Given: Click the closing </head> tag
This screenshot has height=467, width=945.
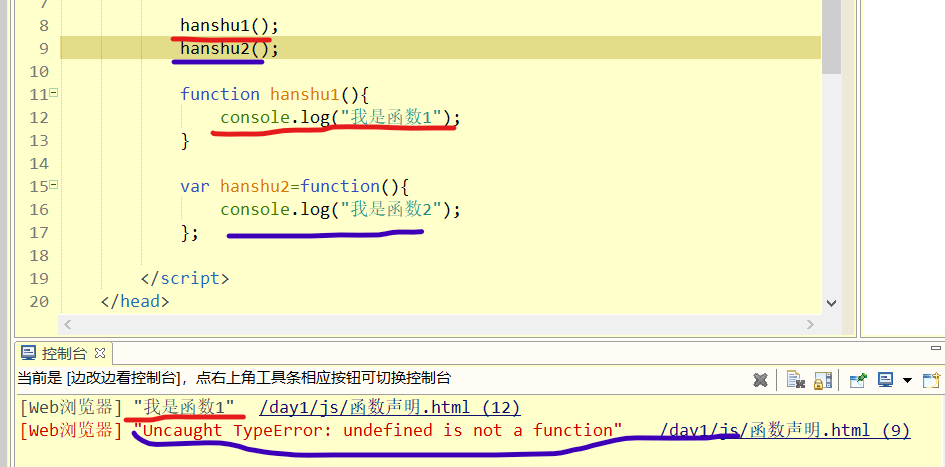Looking at the screenshot, I should pos(135,301).
